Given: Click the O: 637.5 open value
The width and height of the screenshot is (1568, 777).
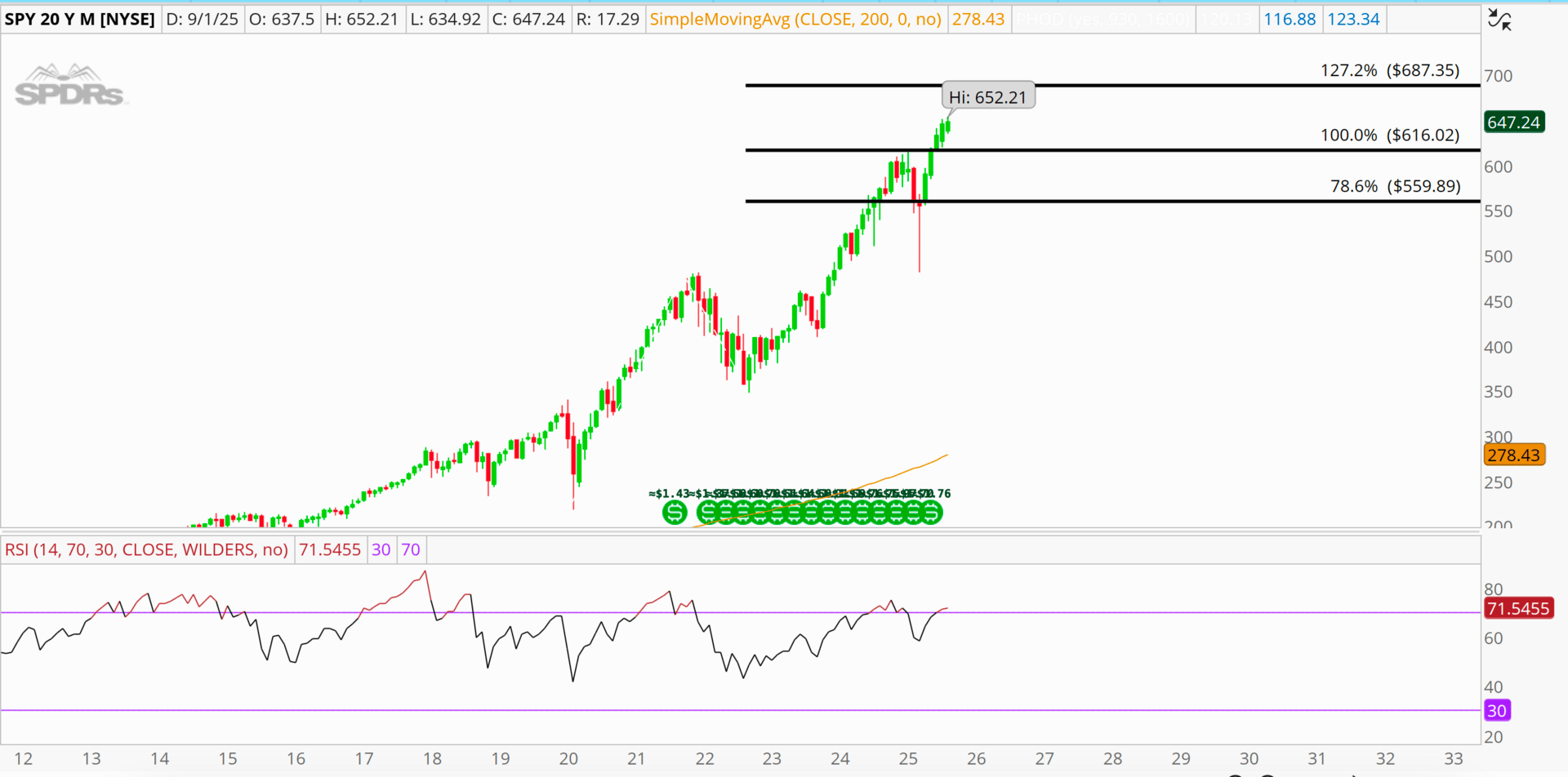Looking at the screenshot, I should [x=282, y=19].
